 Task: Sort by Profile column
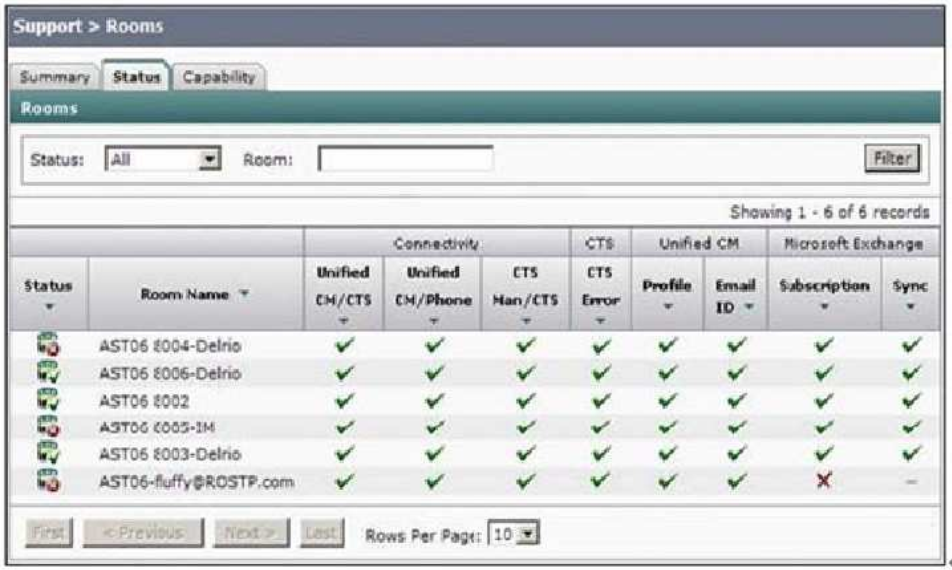[667, 307]
